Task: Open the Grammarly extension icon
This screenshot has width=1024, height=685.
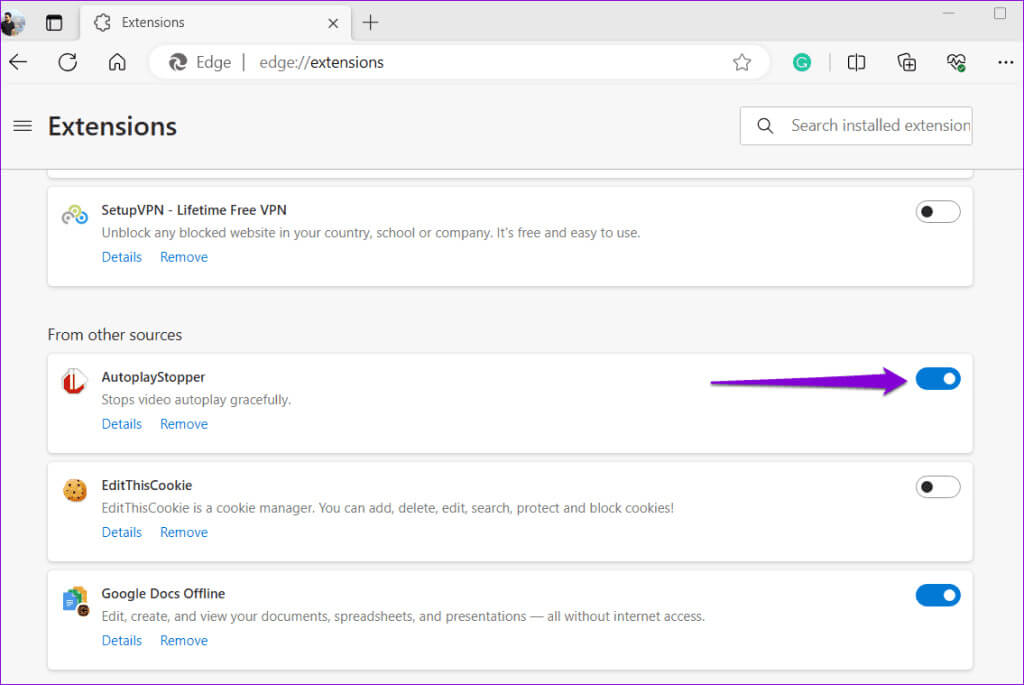Action: pos(802,63)
